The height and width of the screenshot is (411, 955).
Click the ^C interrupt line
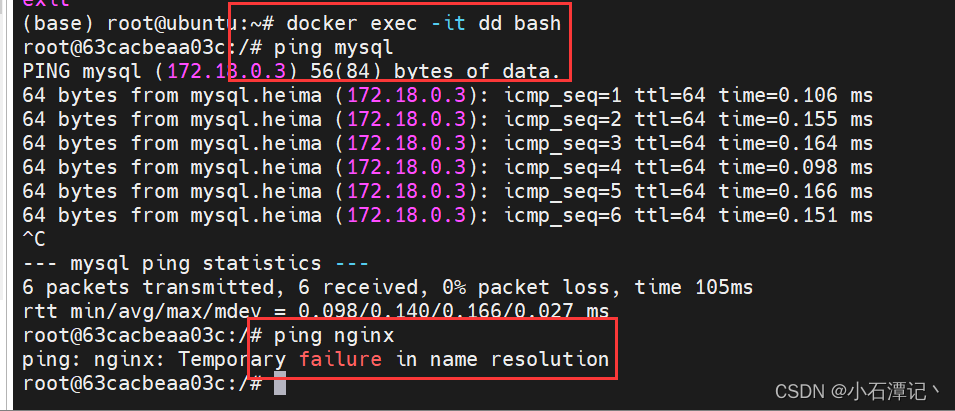[34, 239]
